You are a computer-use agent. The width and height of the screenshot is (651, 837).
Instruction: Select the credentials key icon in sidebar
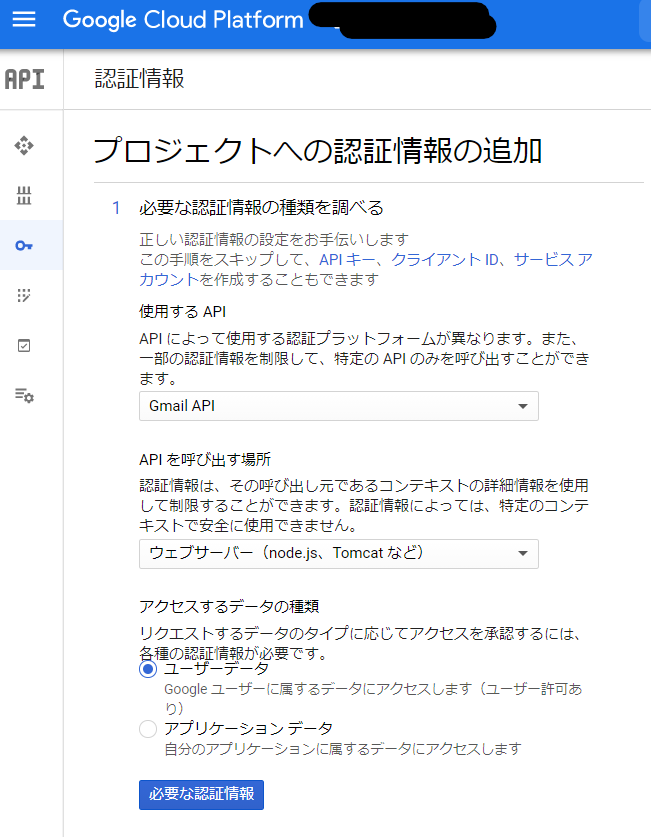click(24, 245)
